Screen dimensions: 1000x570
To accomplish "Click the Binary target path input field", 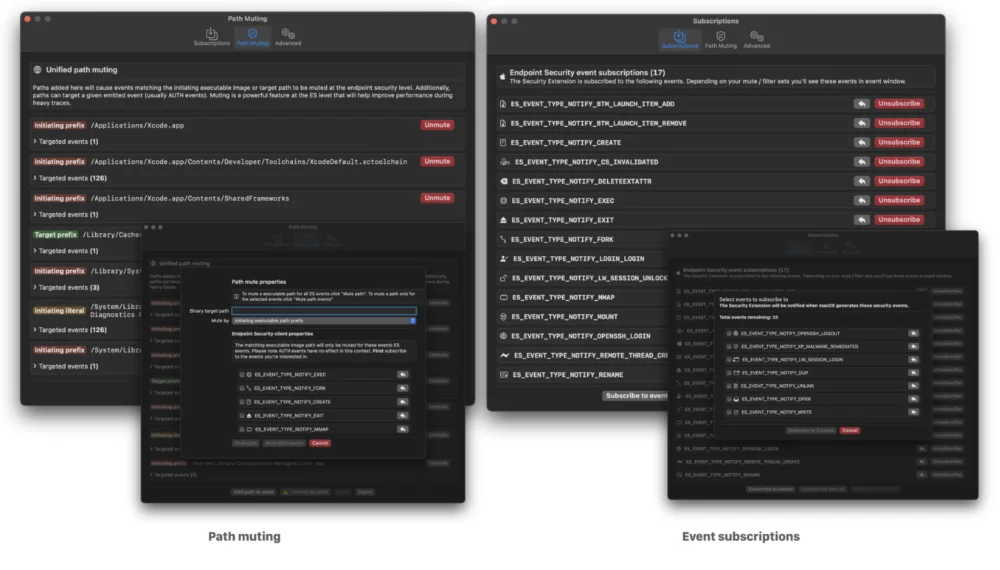I will tap(324, 311).
